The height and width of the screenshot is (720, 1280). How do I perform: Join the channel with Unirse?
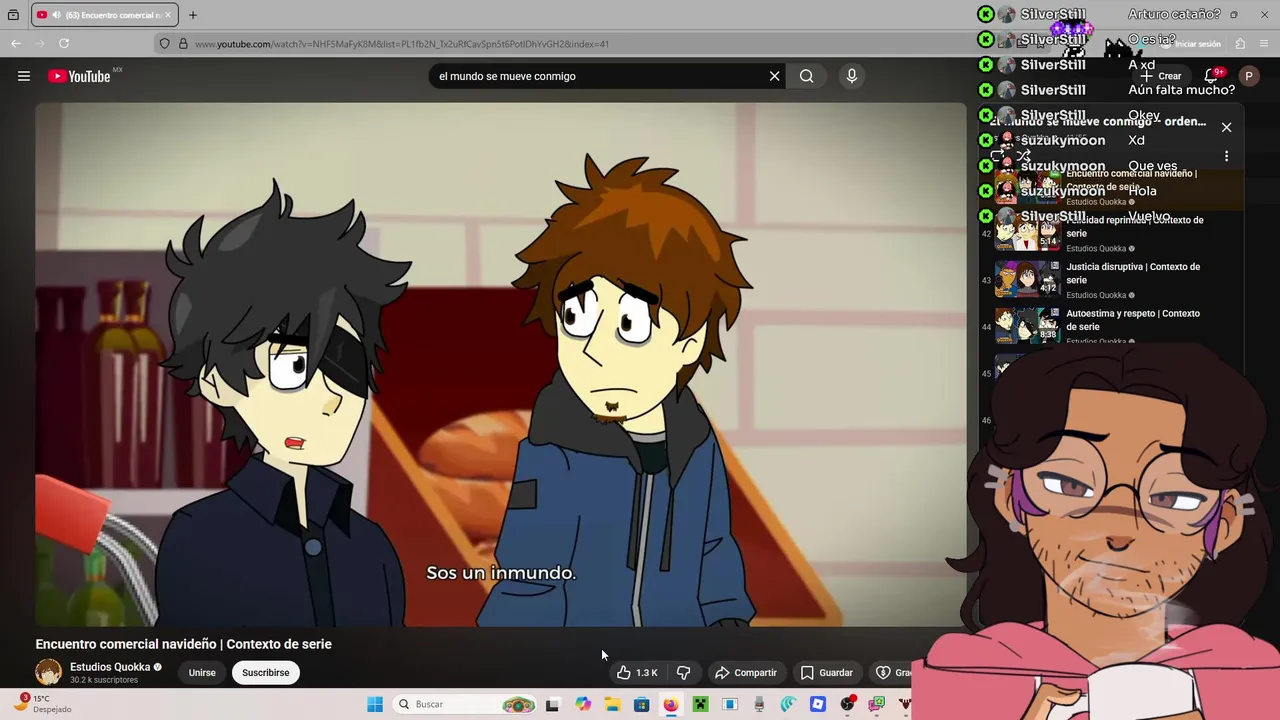202,673
